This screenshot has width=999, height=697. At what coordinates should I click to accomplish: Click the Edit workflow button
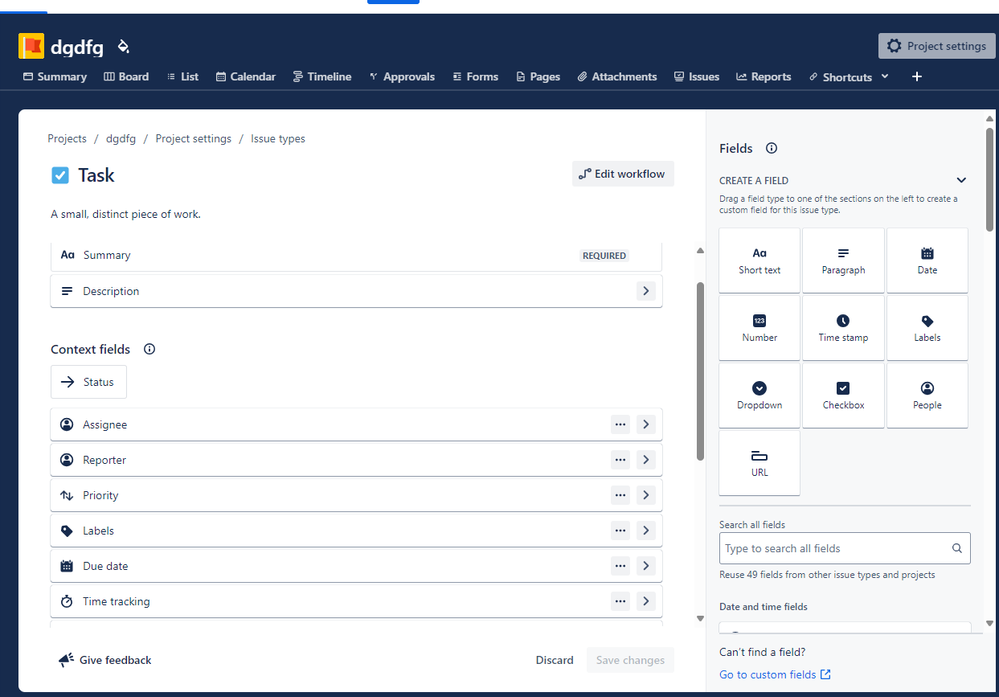click(x=622, y=174)
